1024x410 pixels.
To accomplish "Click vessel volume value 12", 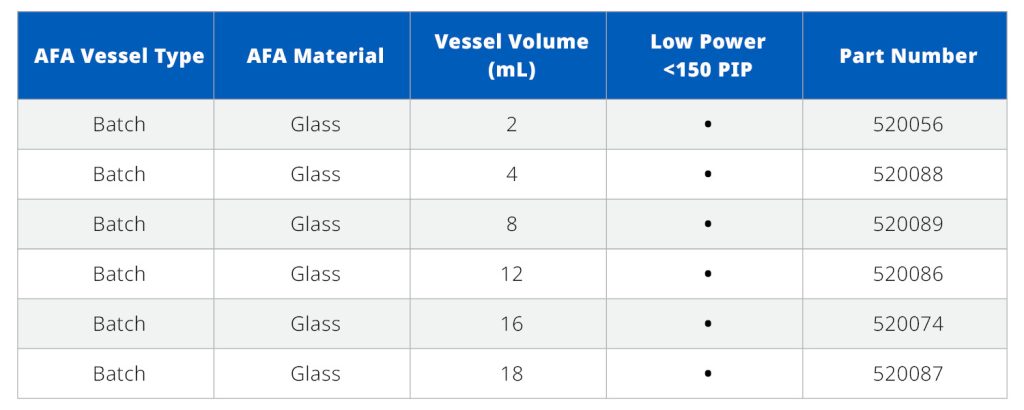I will click(x=511, y=274).
